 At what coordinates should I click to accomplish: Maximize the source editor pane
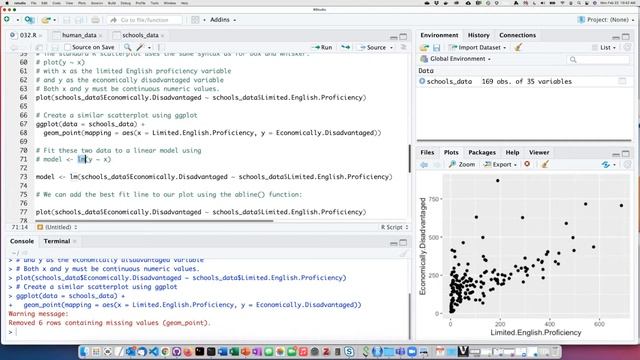pyautogui.click(x=403, y=36)
